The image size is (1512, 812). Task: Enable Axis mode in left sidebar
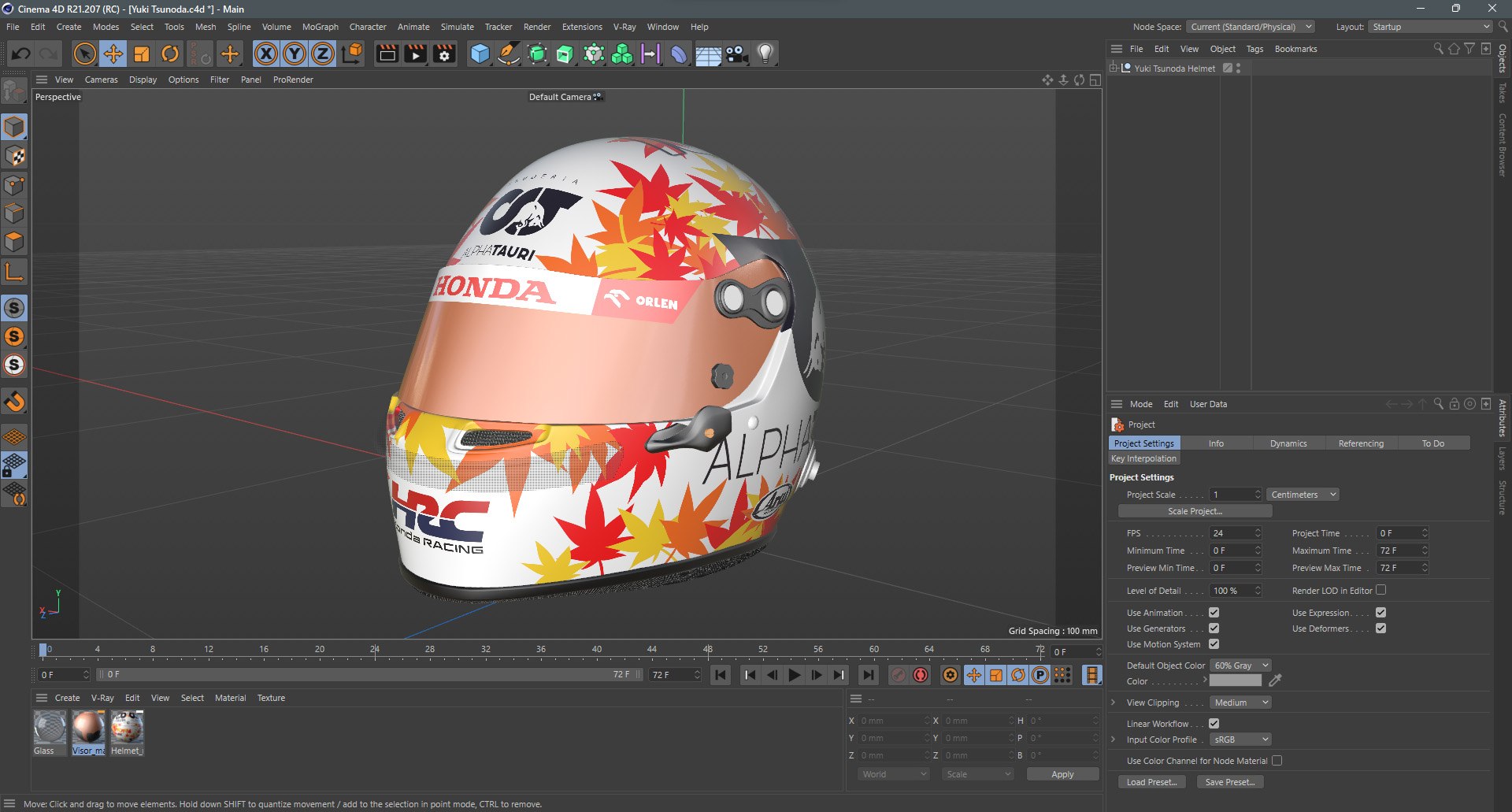point(14,273)
